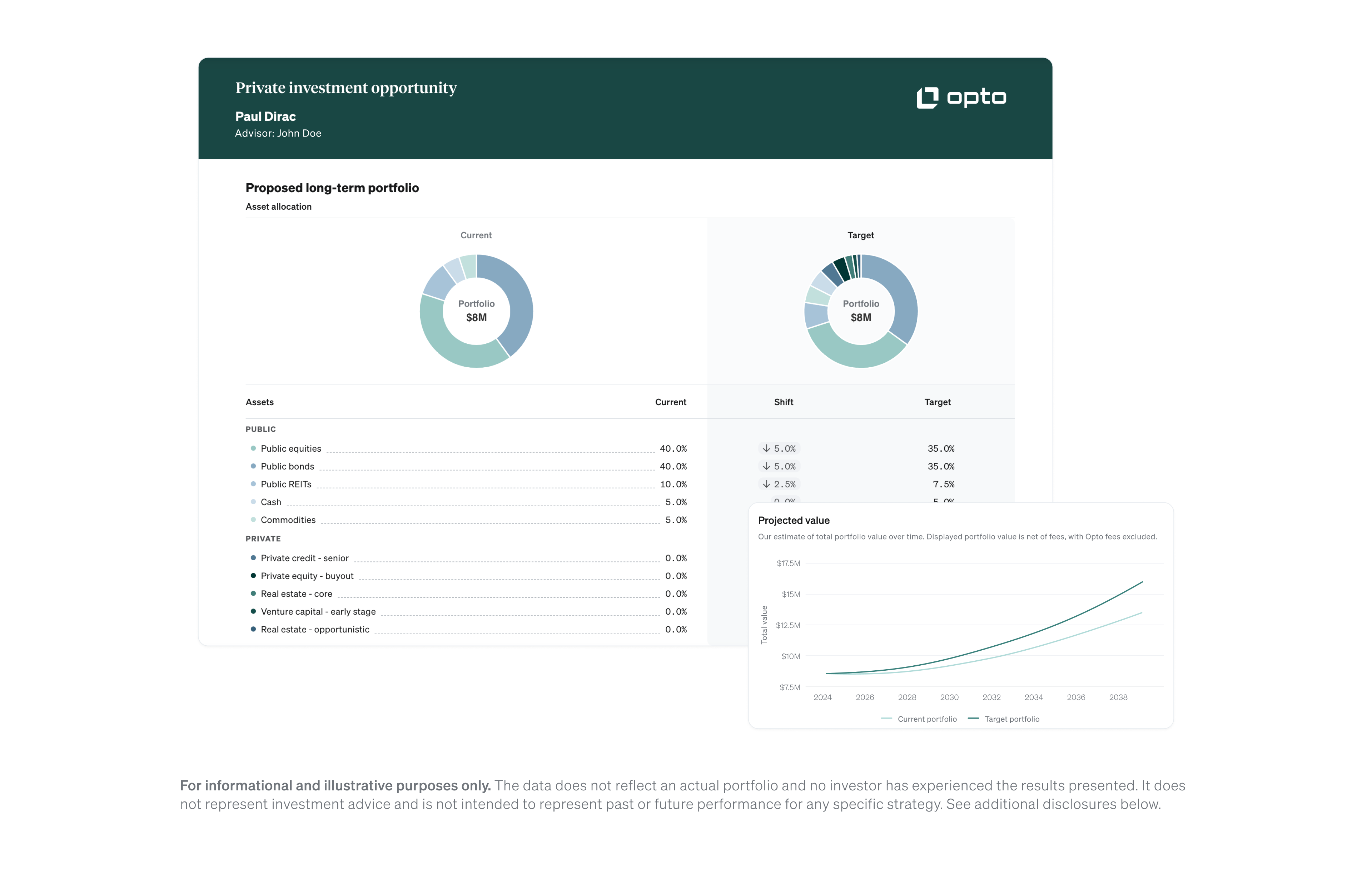Click Public equities target value 35.0%
Image resolution: width=1372 pixels, height=869 pixels.
pos(941,448)
